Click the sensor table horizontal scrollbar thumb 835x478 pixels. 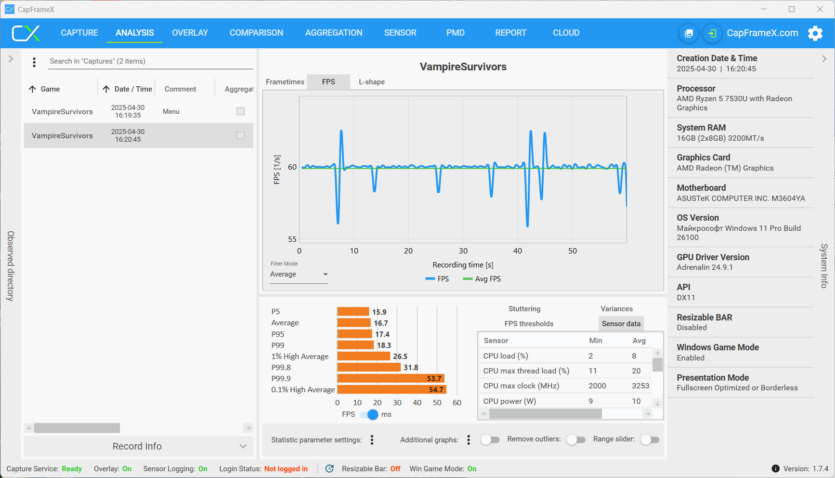(545, 414)
